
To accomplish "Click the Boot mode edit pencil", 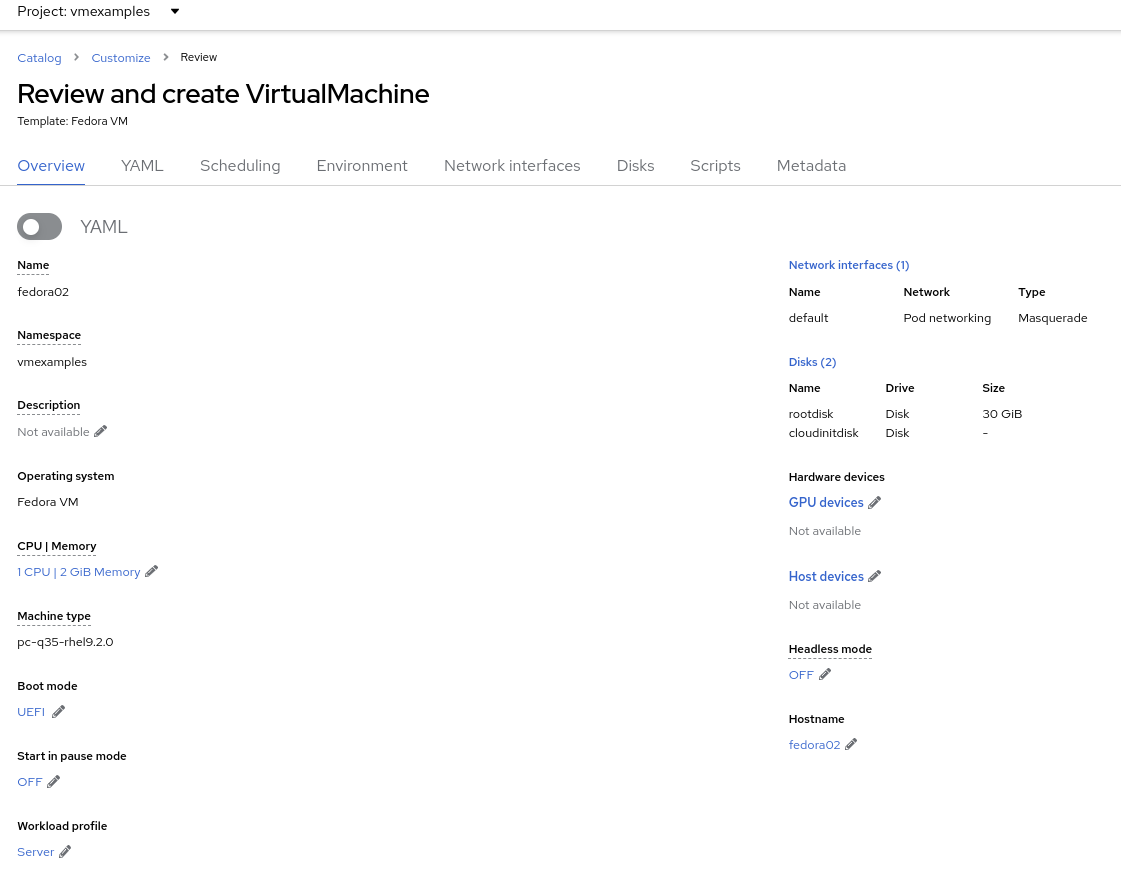I will coord(58,712).
